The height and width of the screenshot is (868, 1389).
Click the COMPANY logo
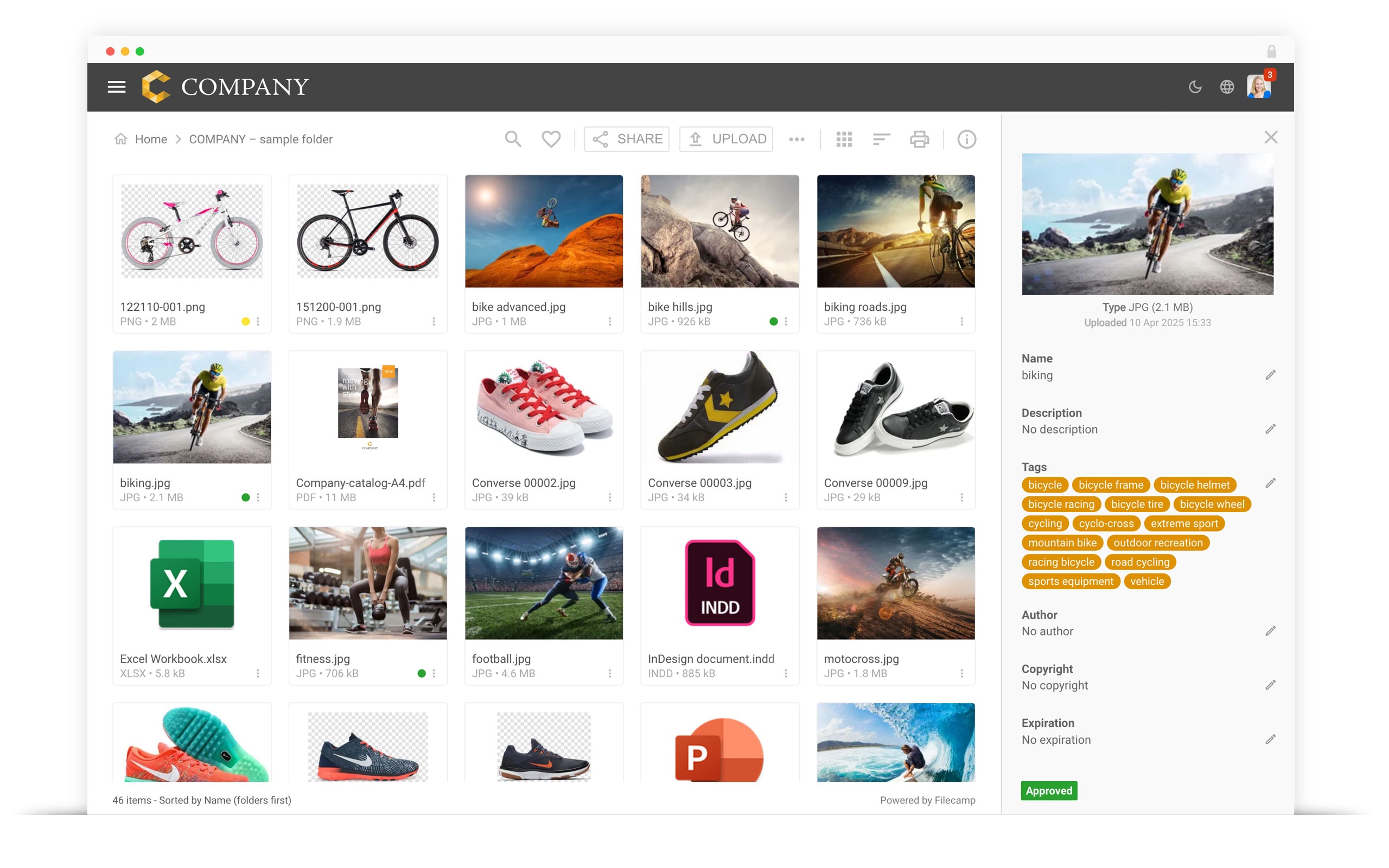click(225, 87)
